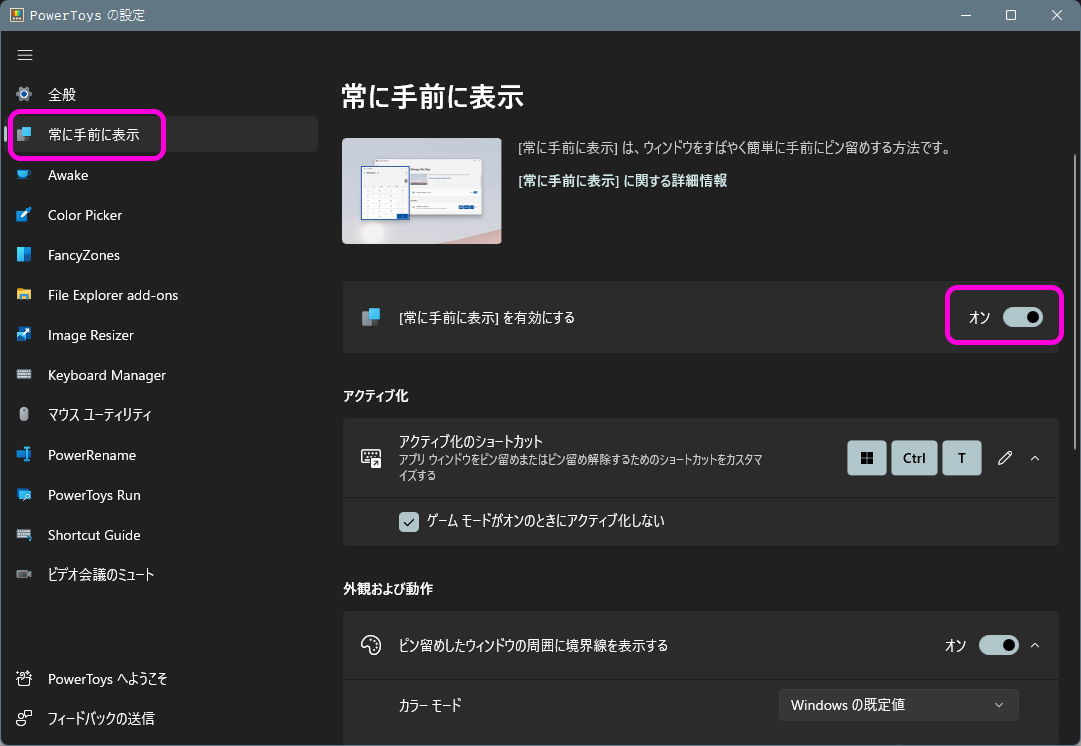
Task: Click the PowerToys Run icon
Action: [x=24, y=494]
